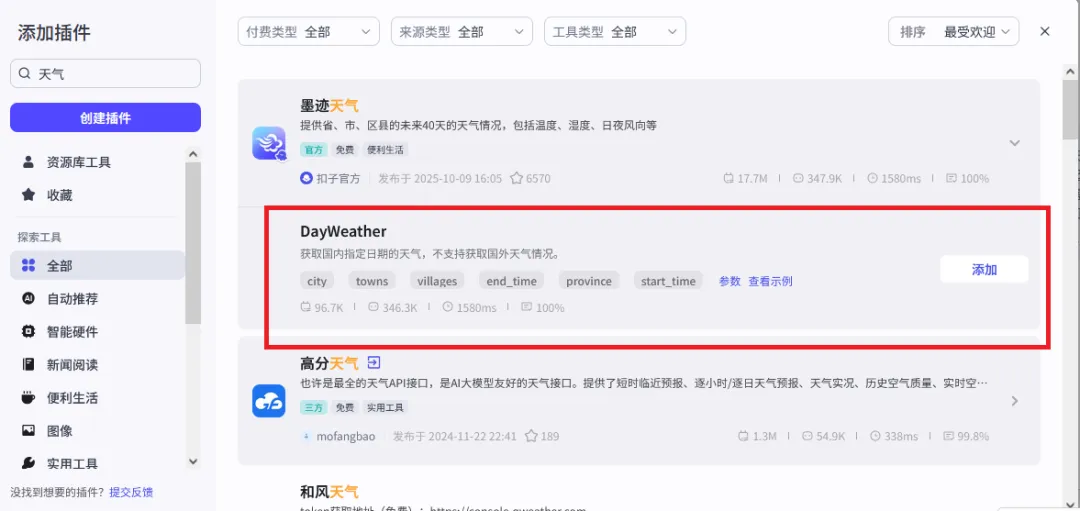Click the 自动推荐 AI icon
Image resolution: width=1080 pixels, height=511 pixels.
click(28, 299)
